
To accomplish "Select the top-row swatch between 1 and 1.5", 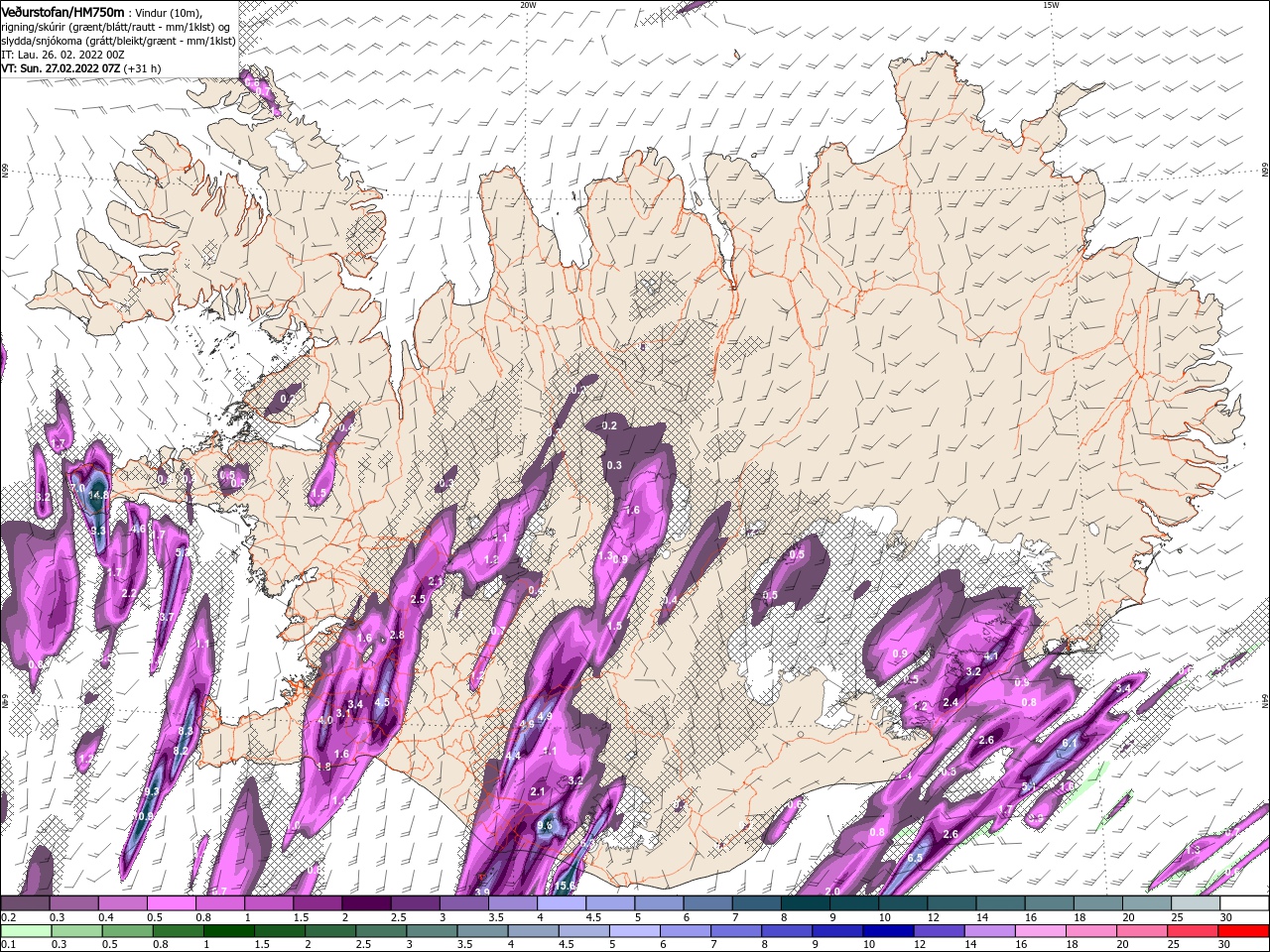I will tap(268, 903).
